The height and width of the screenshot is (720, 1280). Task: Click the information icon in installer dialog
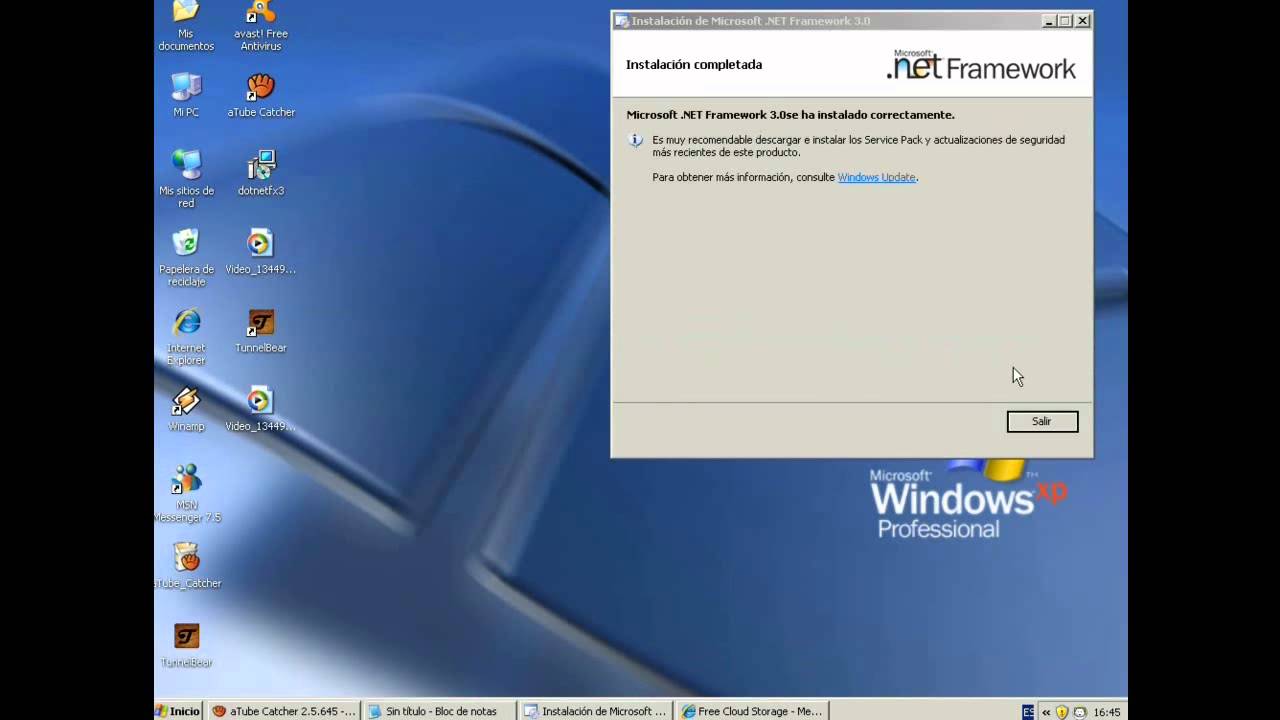coord(635,140)
